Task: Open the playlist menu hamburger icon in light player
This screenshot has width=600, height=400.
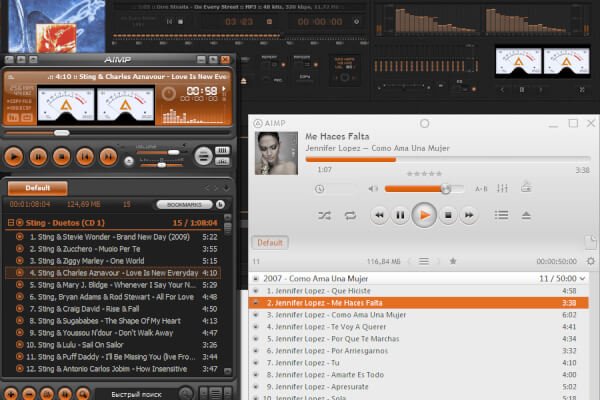Action: point(424,261)
